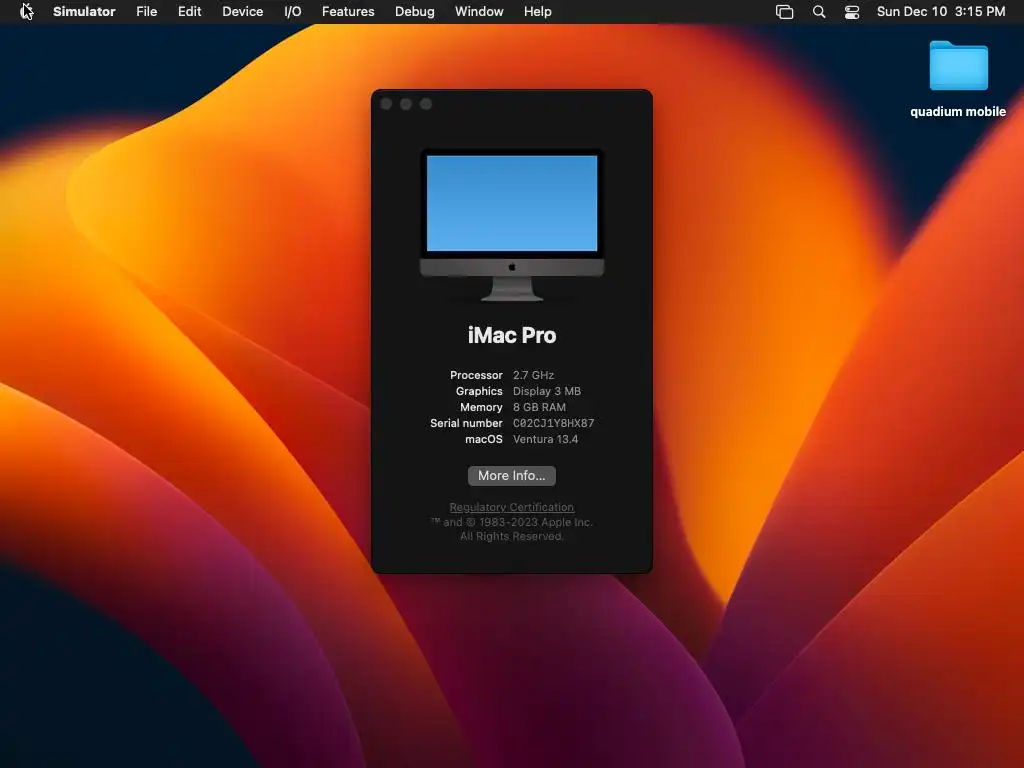Click the All Rights Reserved text
The height and width of the screenshot is (768, 1024).
coord(511,536)
